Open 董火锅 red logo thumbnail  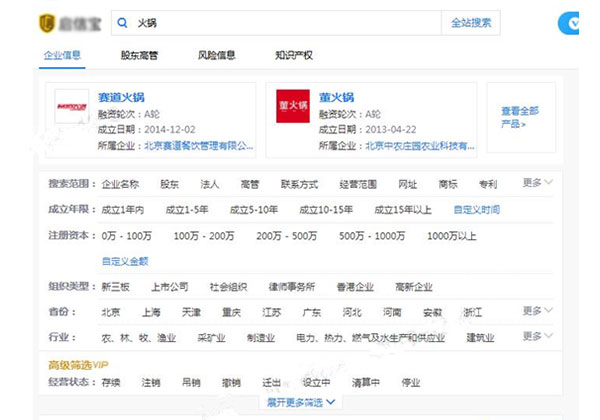click(x=293, y=106)
